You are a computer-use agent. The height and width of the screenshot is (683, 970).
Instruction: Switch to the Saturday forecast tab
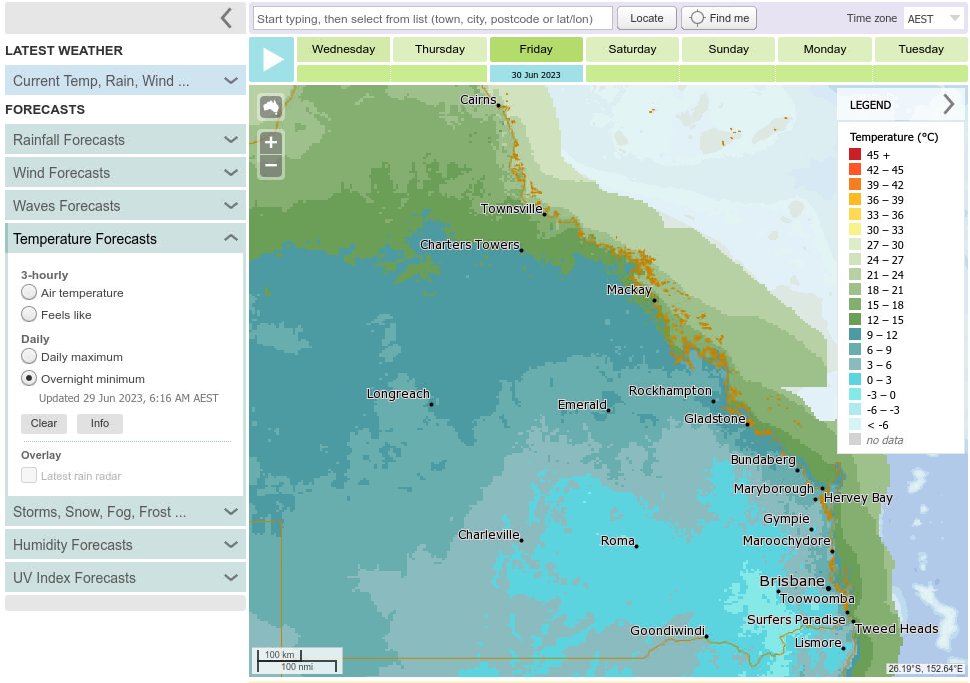point(632,48)
